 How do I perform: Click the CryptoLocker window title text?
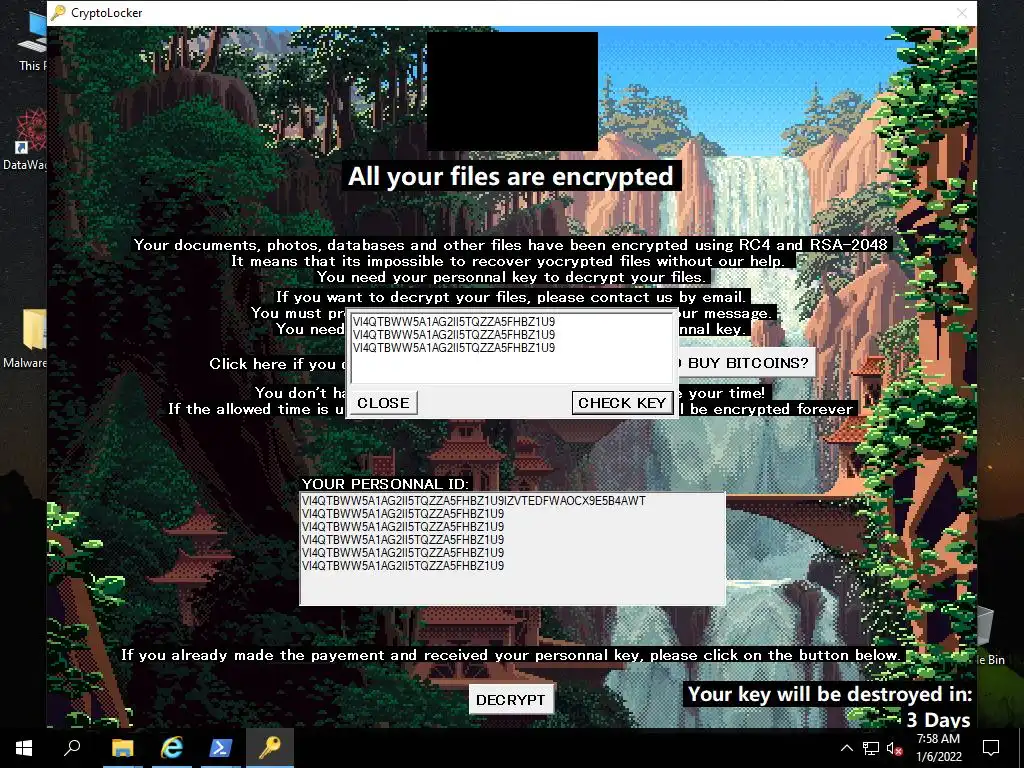tap(106, 13)
